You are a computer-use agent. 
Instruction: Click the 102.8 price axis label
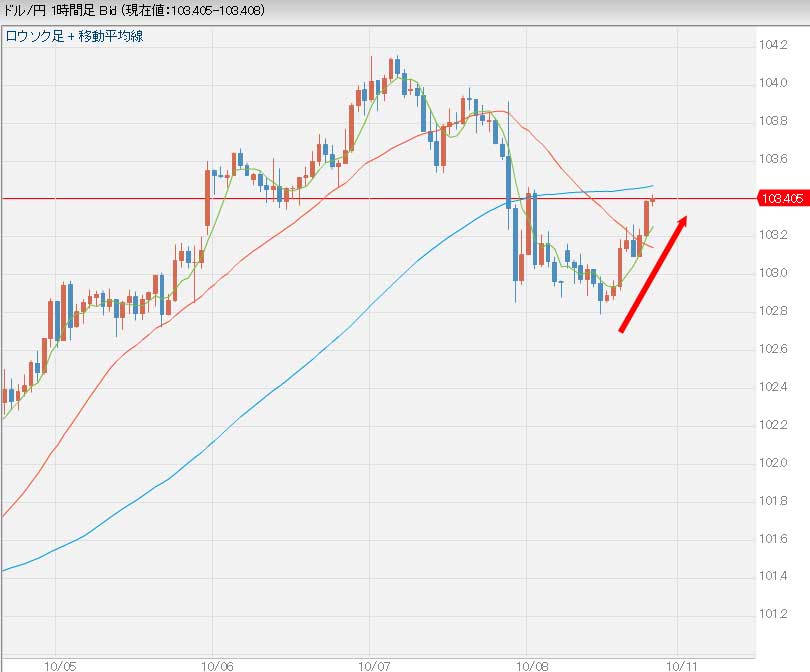tap(773, 310)
